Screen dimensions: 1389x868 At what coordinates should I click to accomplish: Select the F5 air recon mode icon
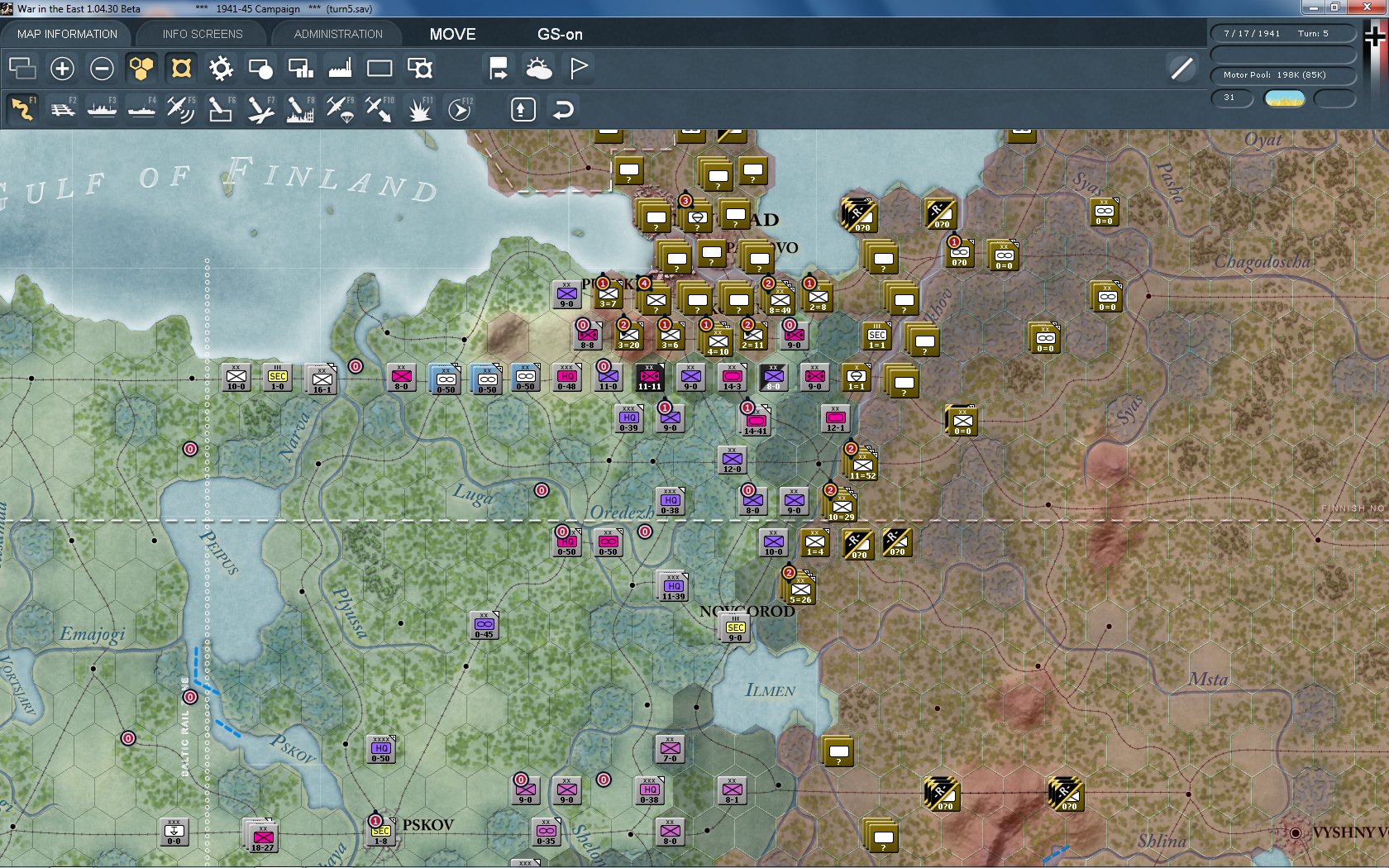181,109
